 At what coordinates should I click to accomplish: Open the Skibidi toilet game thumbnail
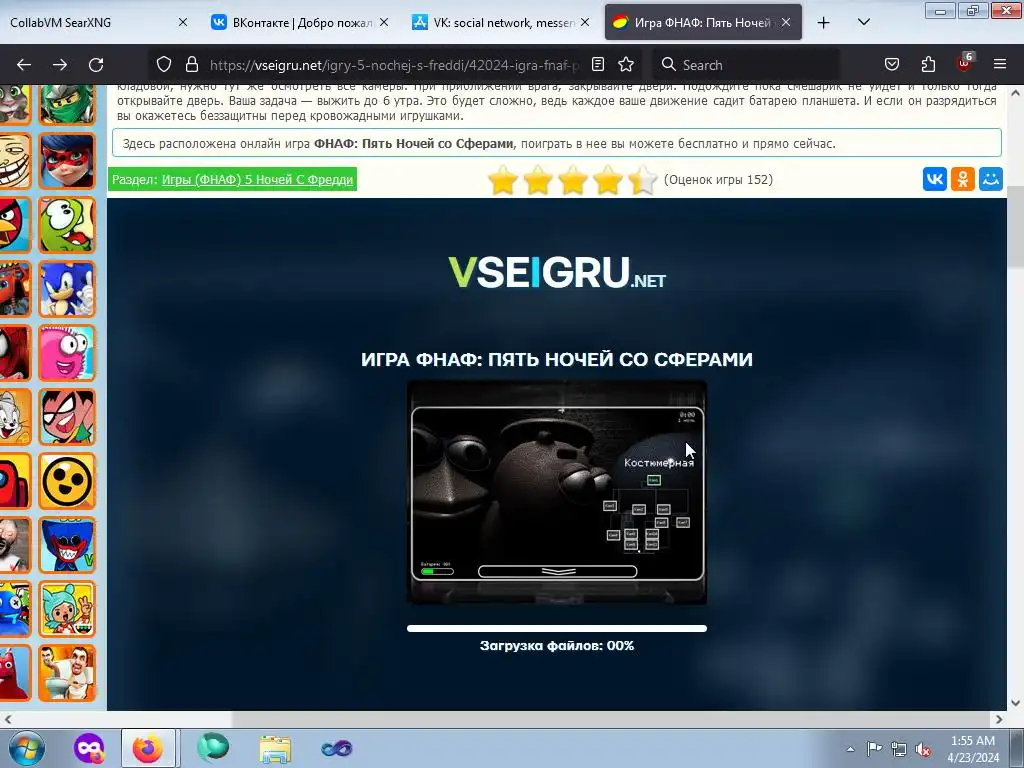pos(67,673)
